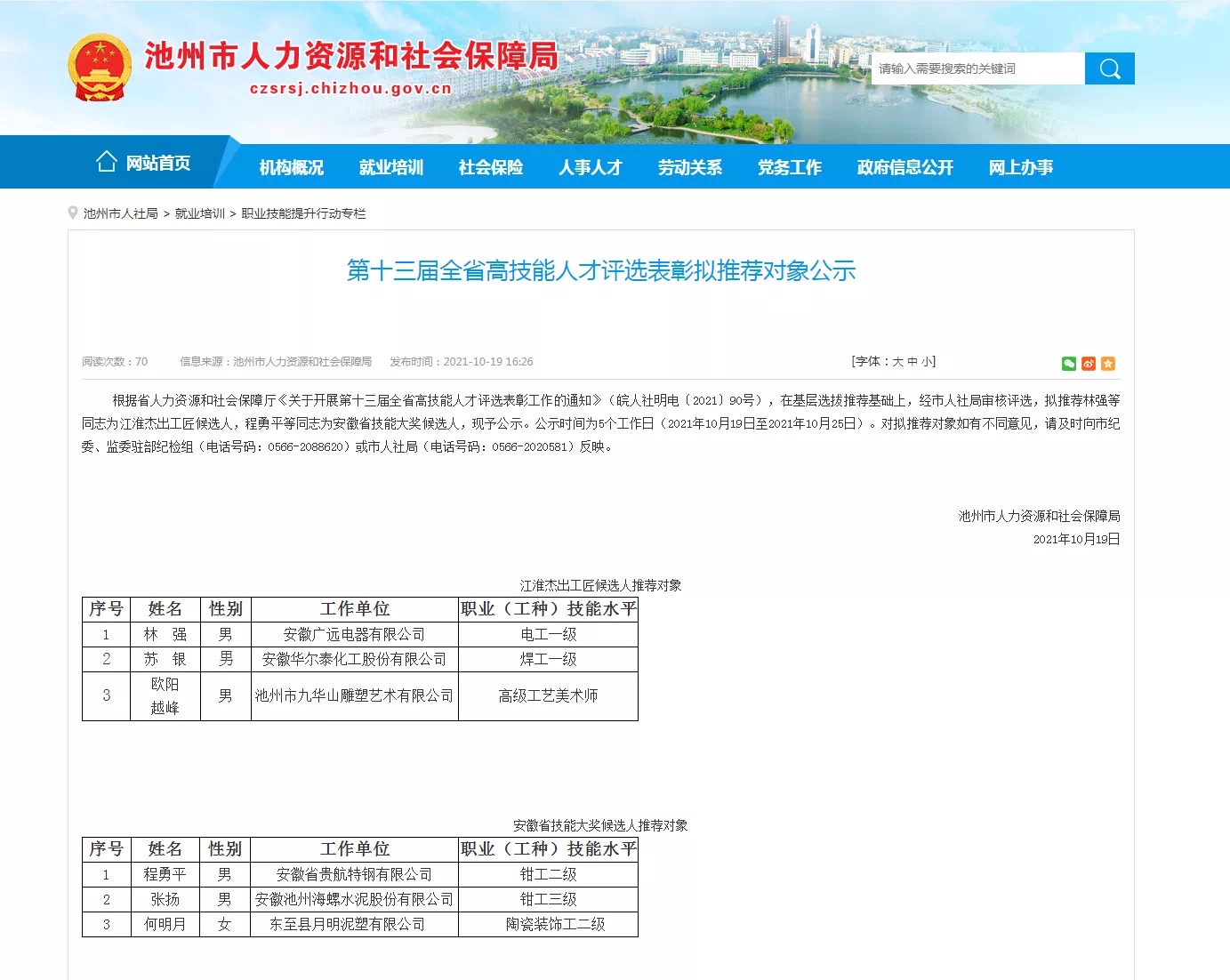The image size is (1230, 980).
Task: Focus the keyword search input field
Action: [978, 68]
